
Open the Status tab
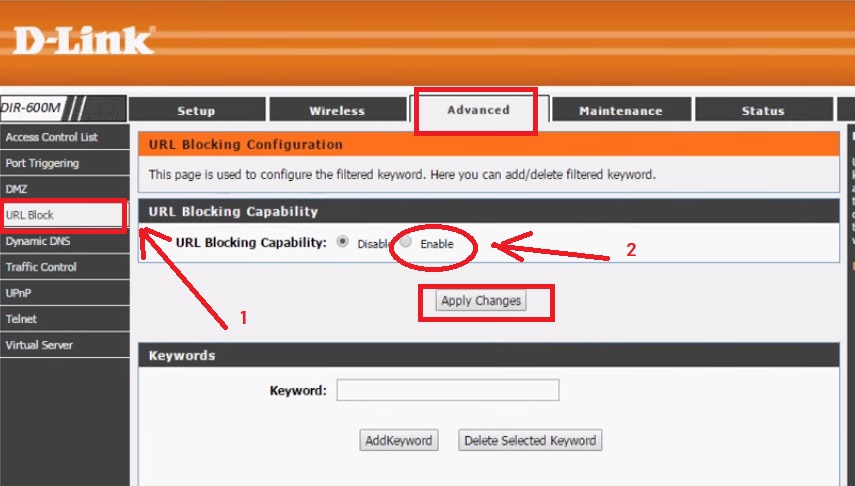pos(762,111)
